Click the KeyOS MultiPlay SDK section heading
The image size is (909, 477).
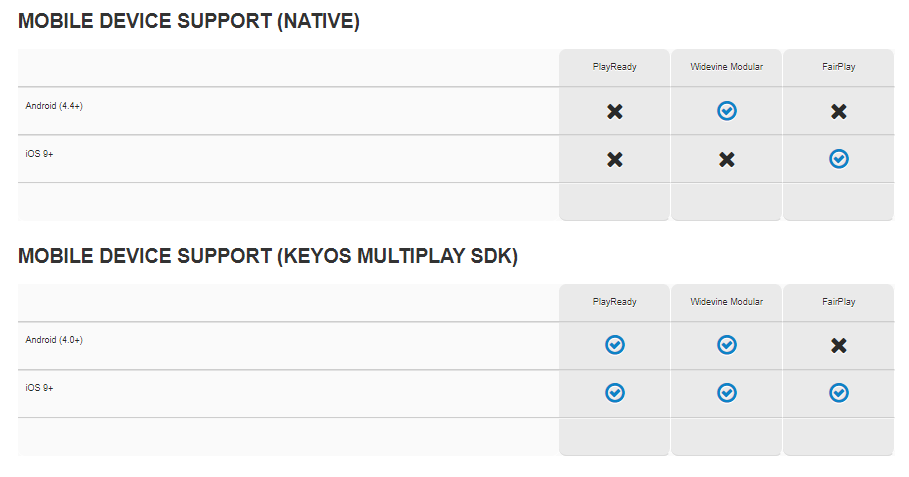tap(268, 256)
